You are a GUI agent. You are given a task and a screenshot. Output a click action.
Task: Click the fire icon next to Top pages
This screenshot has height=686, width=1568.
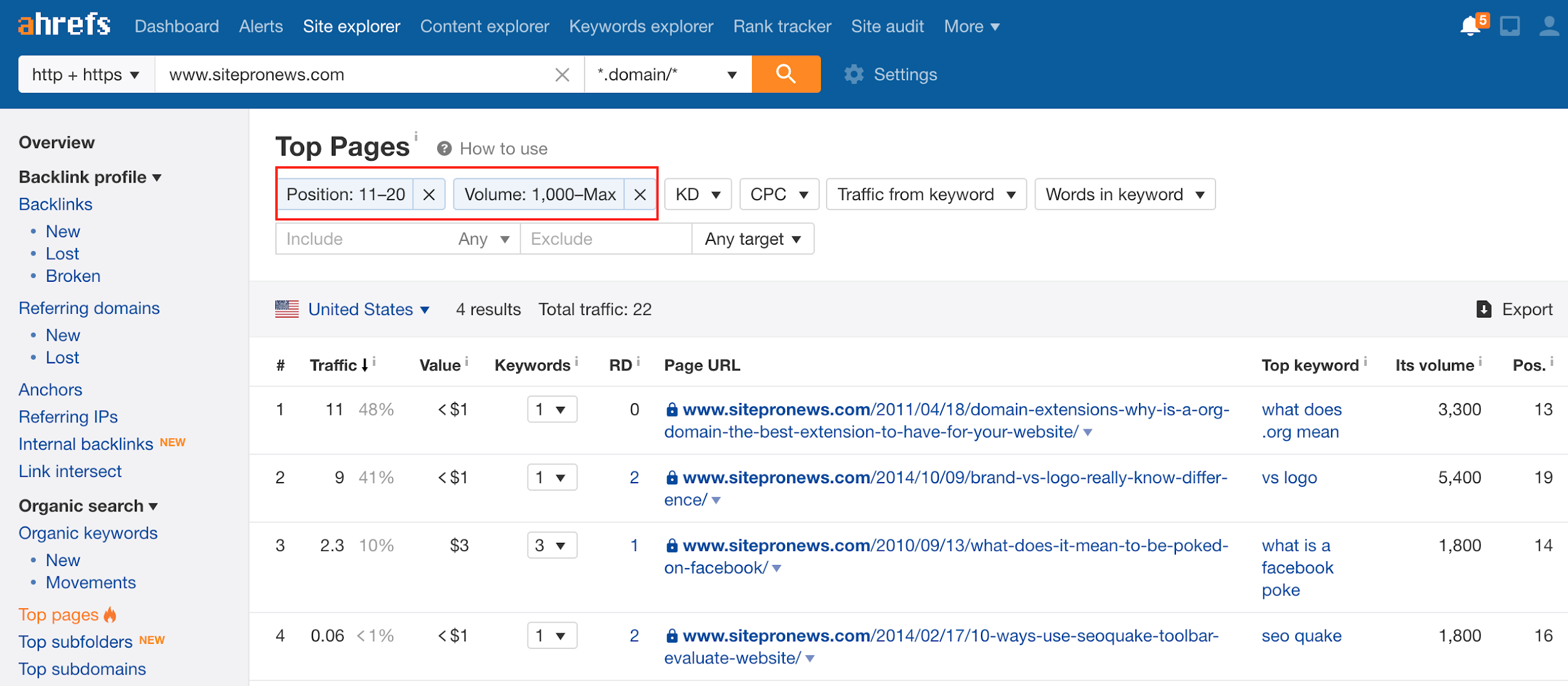110,614
